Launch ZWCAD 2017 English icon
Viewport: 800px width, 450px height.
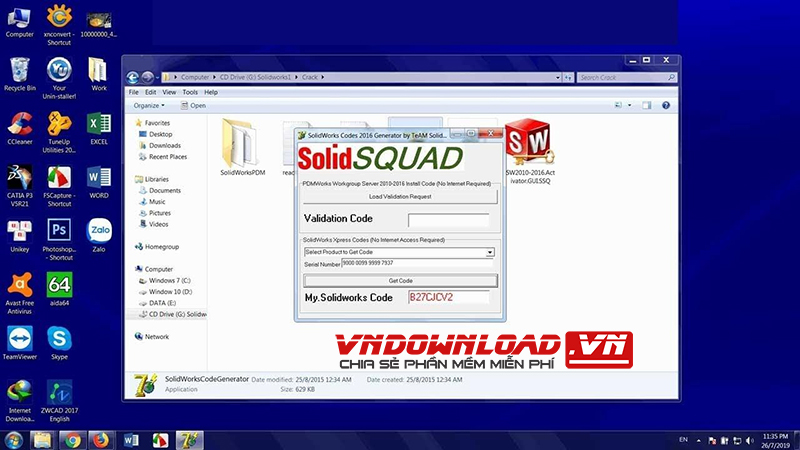[59, 401]
